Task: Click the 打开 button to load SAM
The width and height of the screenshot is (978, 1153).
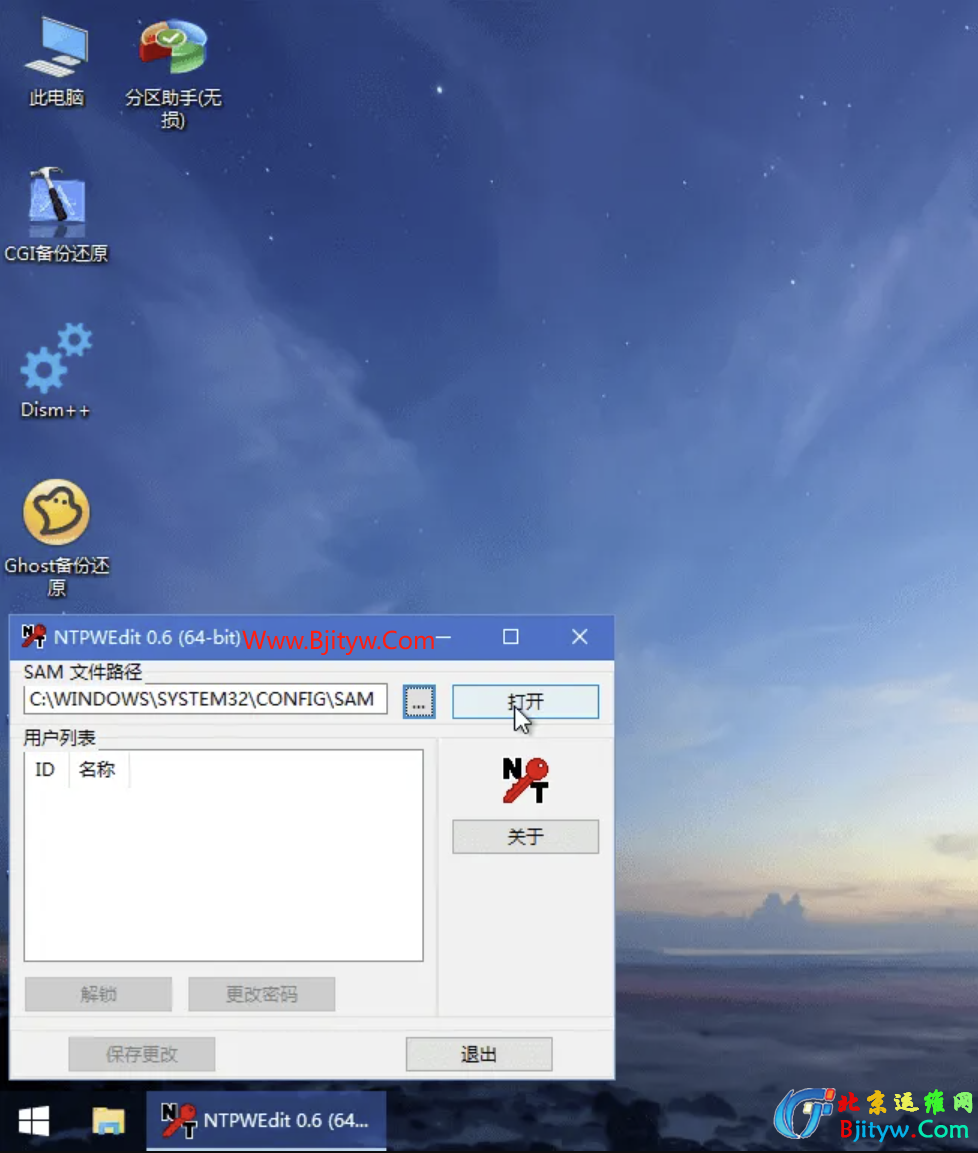Action: click(x=525, y=701)
